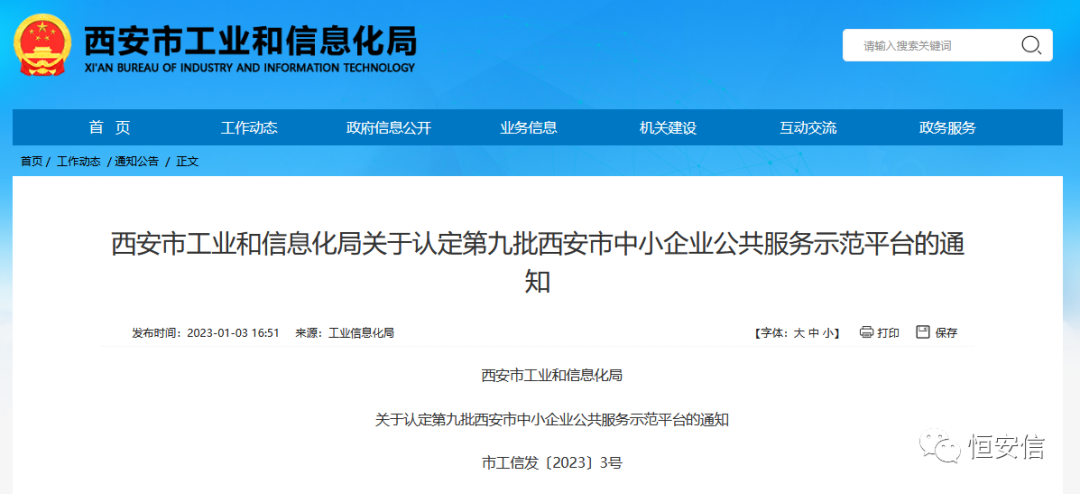The height and width of the screenshot is (494, 1080).
Task: Open the 业务信息 menu item
Action: click(x=528, y=127)
